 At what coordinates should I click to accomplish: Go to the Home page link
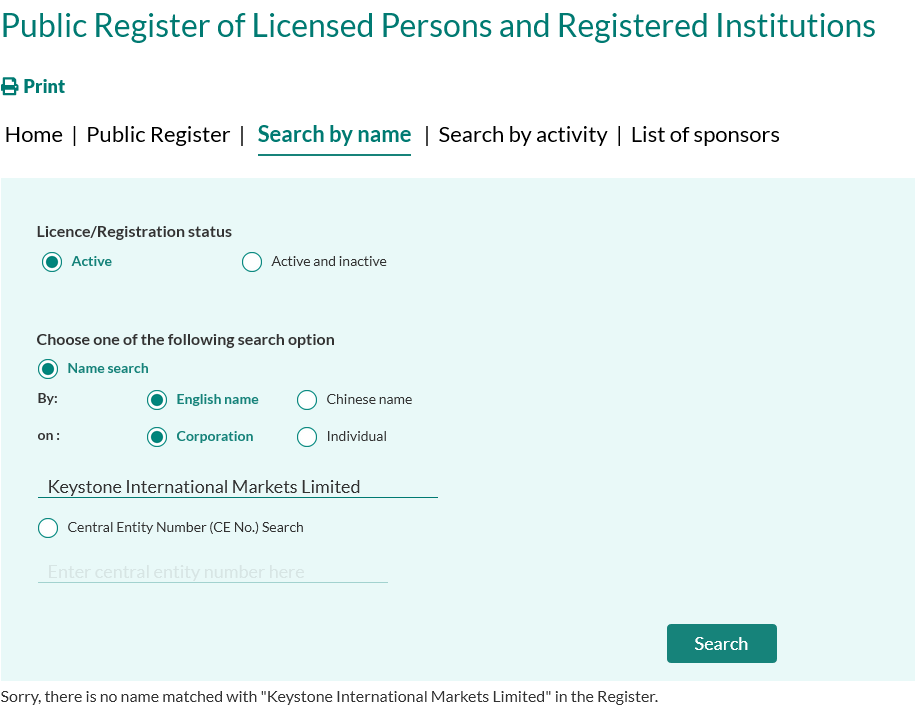tap(34, 135)
